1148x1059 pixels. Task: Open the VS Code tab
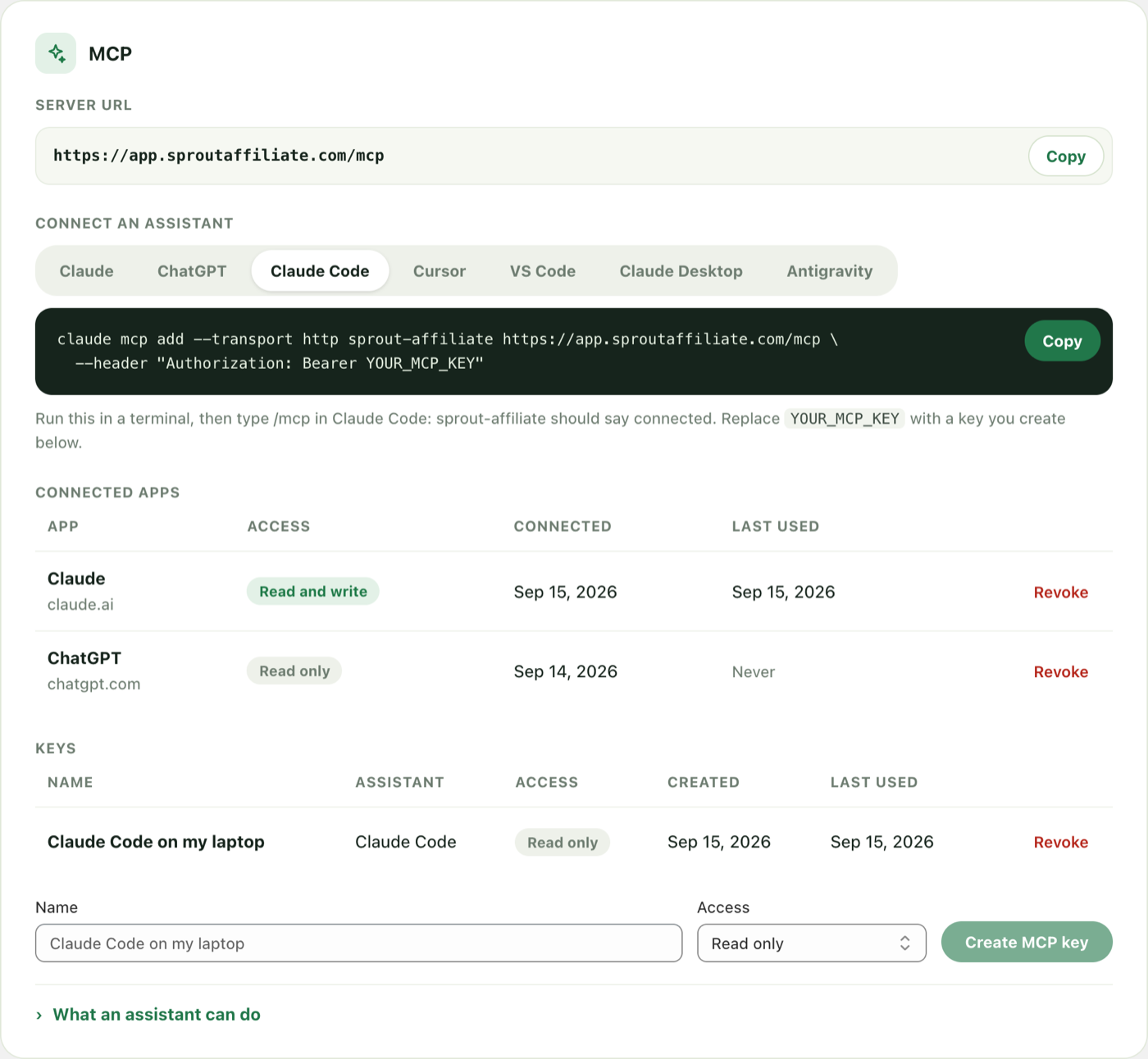pos(543,271)
